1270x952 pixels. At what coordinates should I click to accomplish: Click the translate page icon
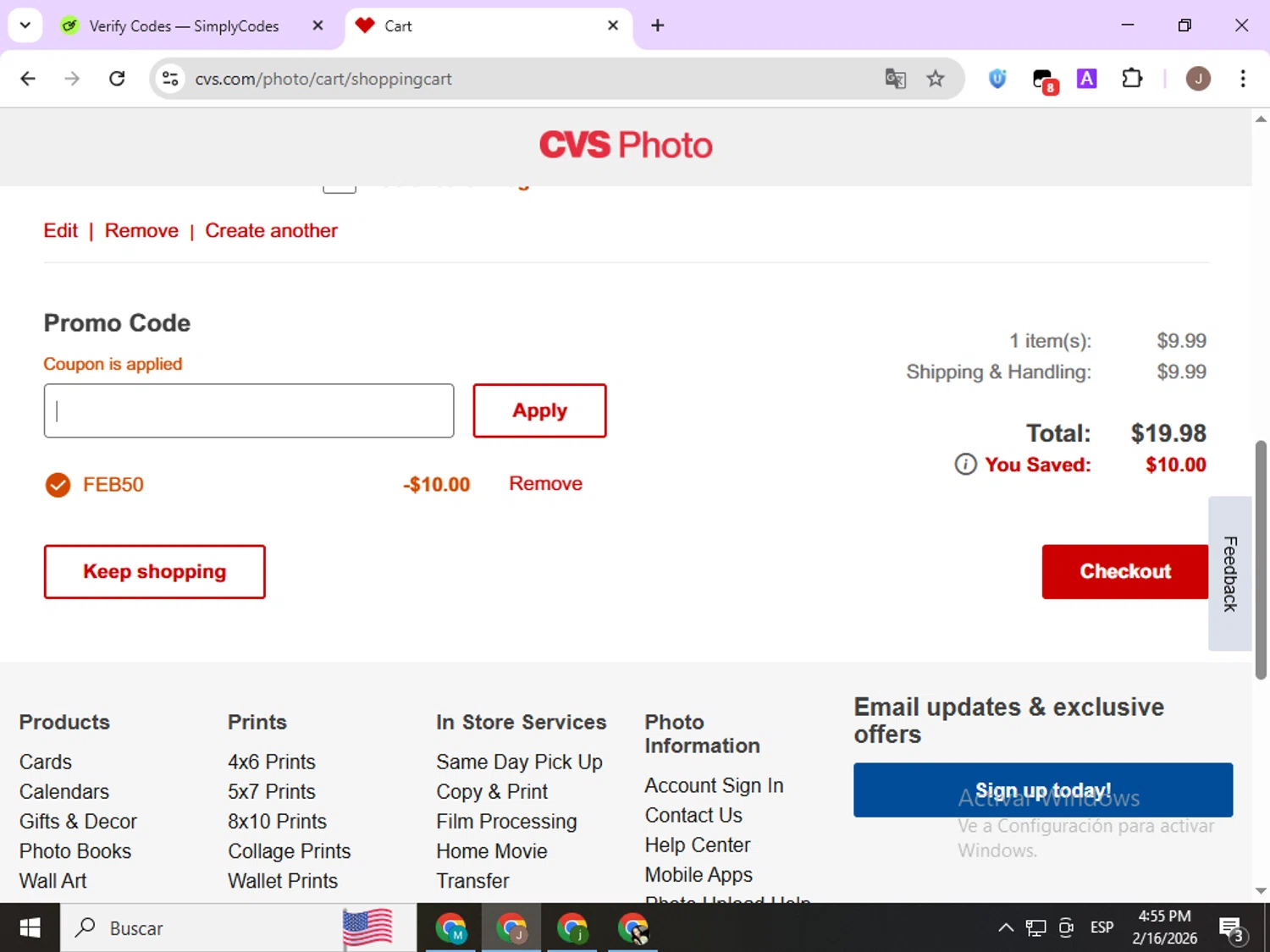click(895, 79)
